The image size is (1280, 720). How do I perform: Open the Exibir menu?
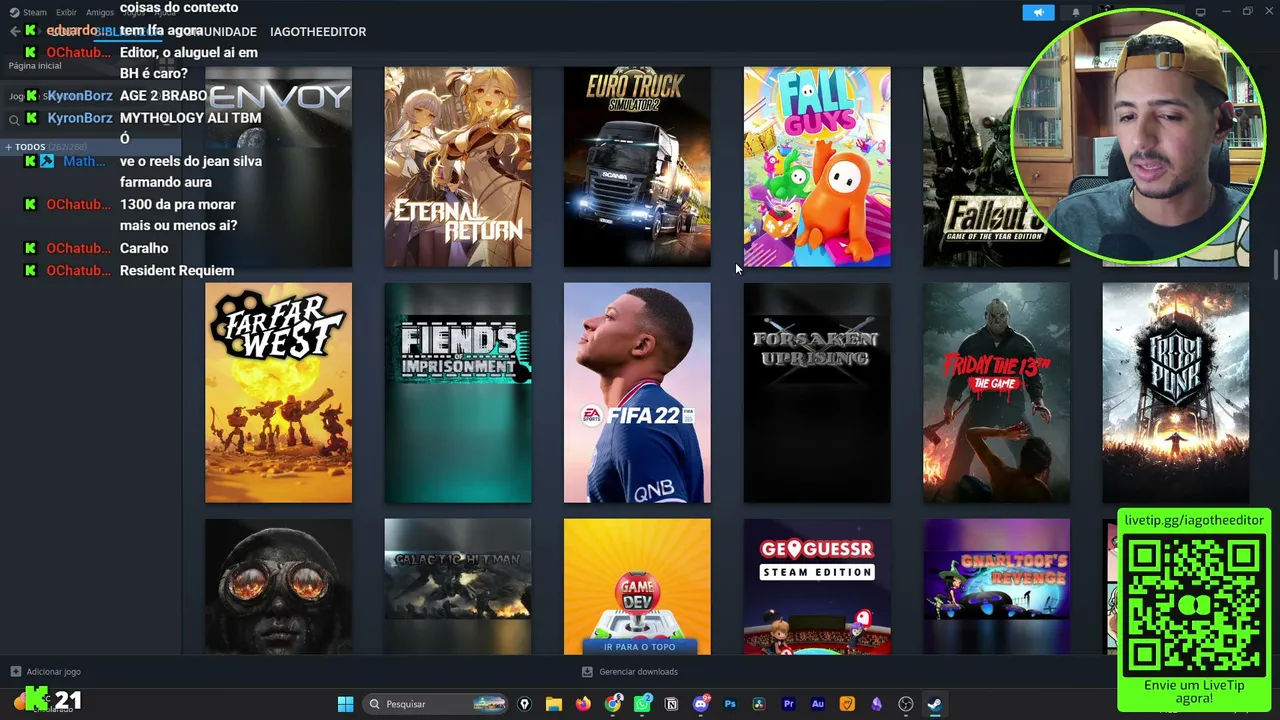click(x=66, y=12)
